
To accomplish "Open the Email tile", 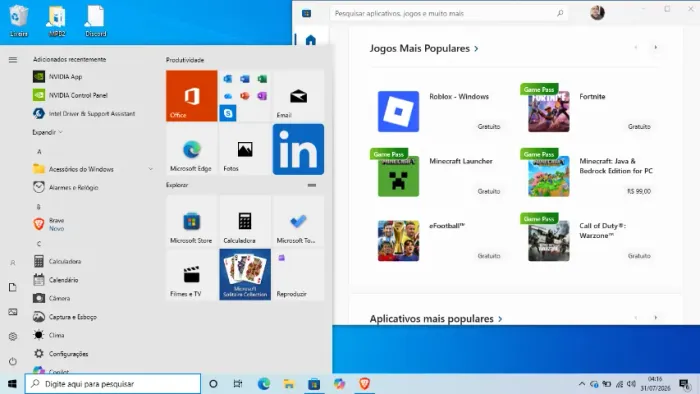I will 298,95.
